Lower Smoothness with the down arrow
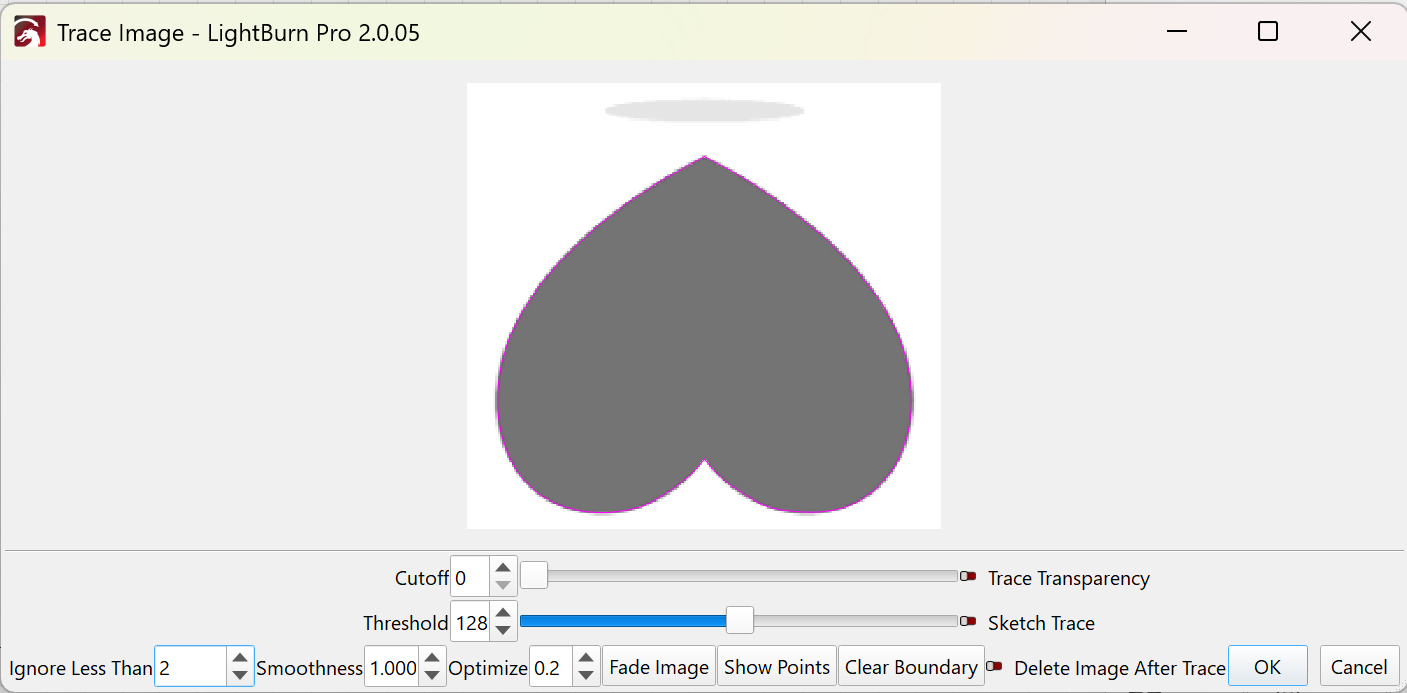 pos(432,675)
